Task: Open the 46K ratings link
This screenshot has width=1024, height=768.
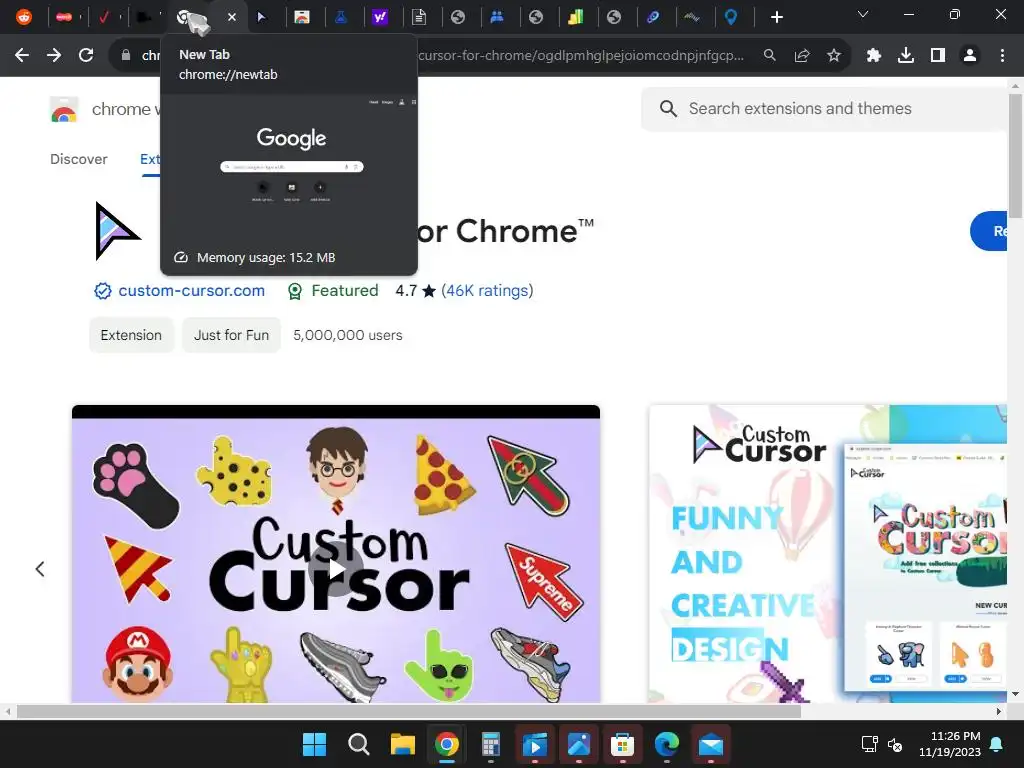Action: 487,291
